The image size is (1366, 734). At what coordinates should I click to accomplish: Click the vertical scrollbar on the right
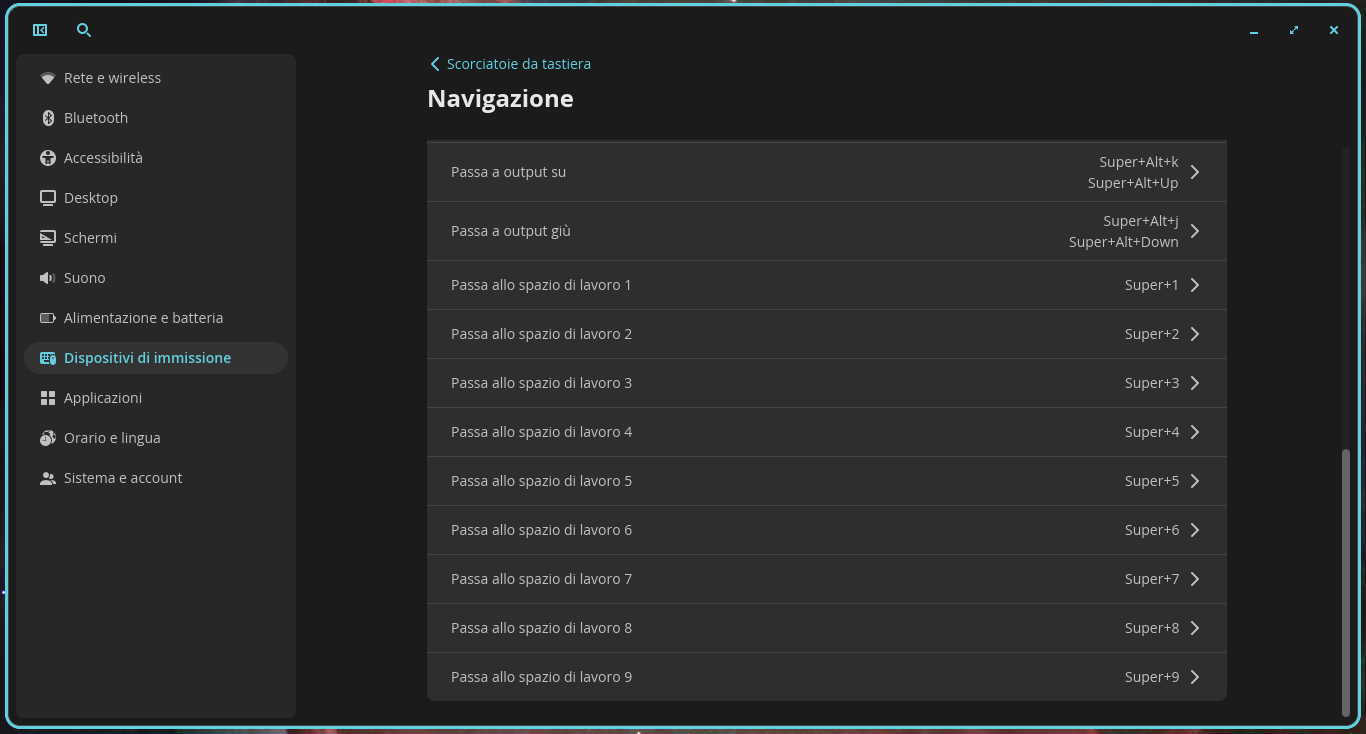tap(1345, 583)
